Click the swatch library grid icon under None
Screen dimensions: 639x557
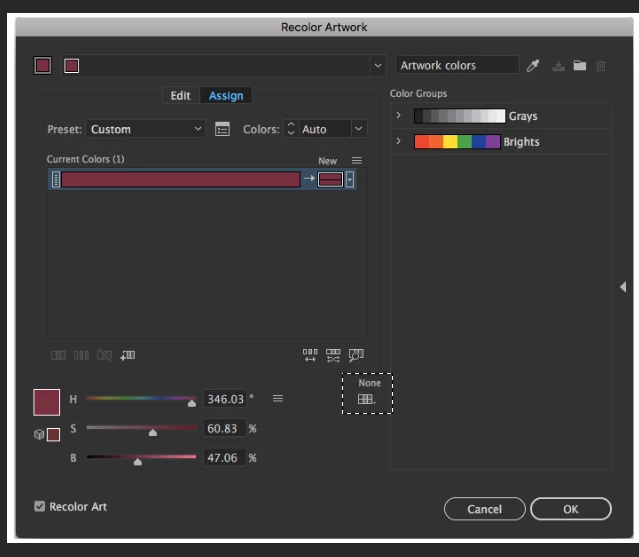pos(366,399)
